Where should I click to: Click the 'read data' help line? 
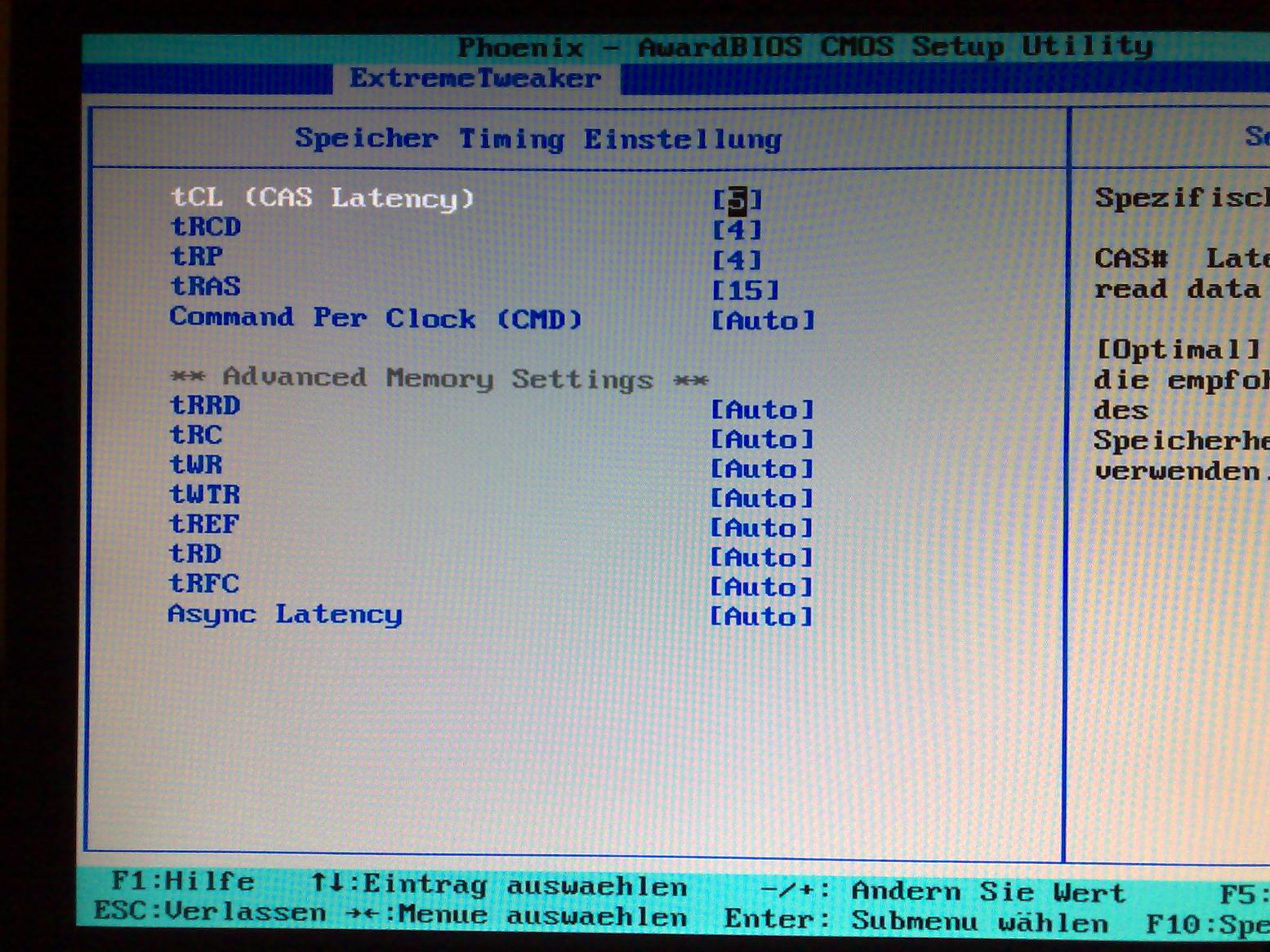click(1177, 289)
